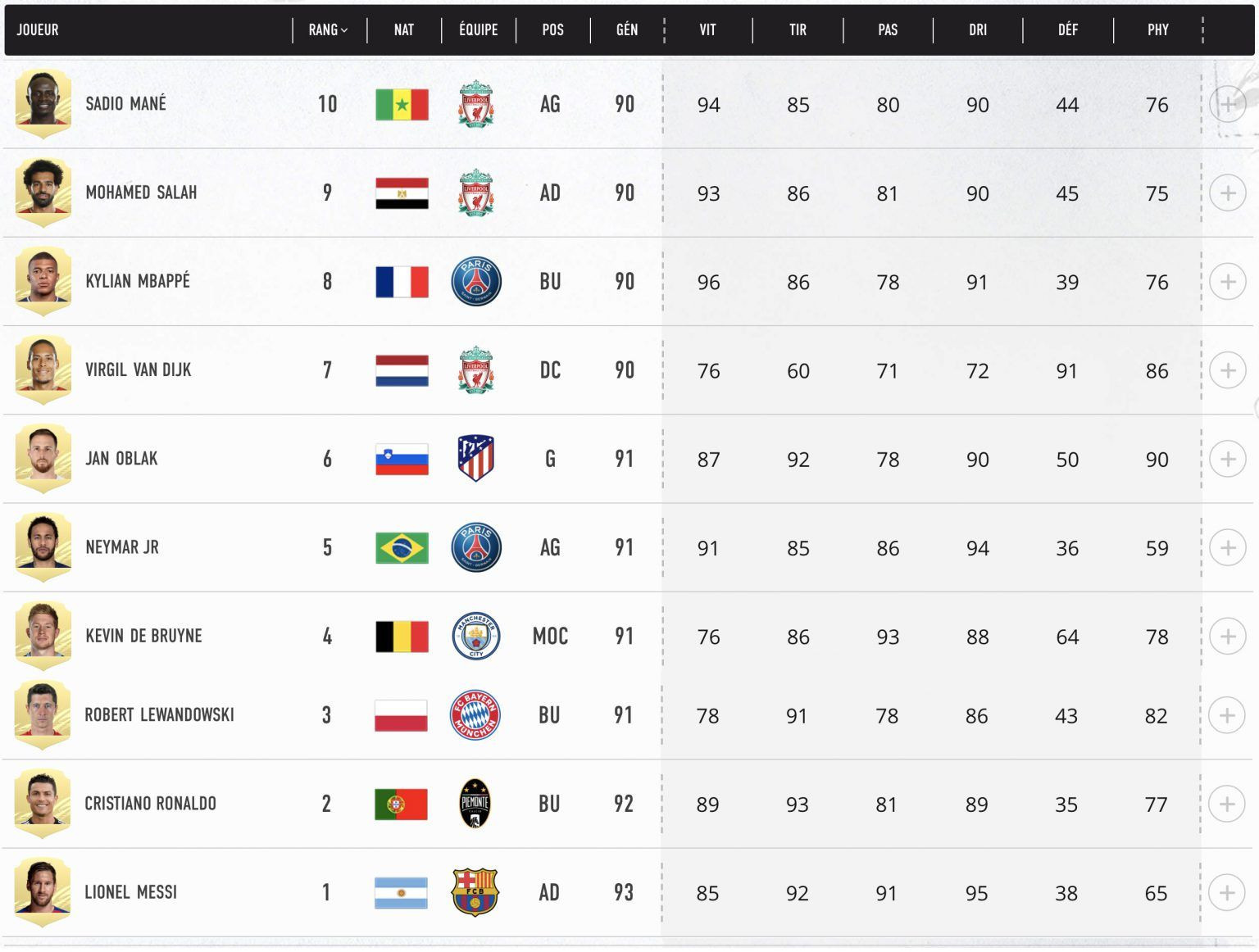Sort players by the GÉN column header
Image resolution: width=1259 pixels, height=952 pixels.
point(627,30)
